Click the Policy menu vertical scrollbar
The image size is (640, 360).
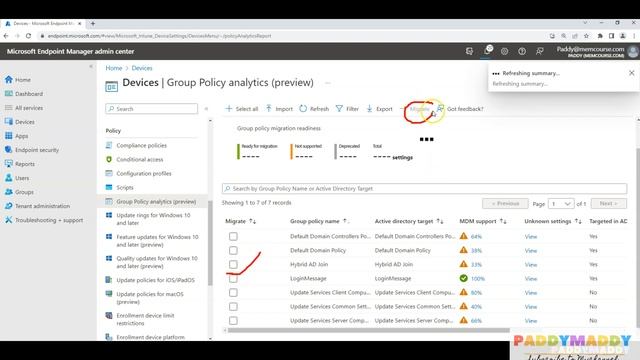[210, 243]
